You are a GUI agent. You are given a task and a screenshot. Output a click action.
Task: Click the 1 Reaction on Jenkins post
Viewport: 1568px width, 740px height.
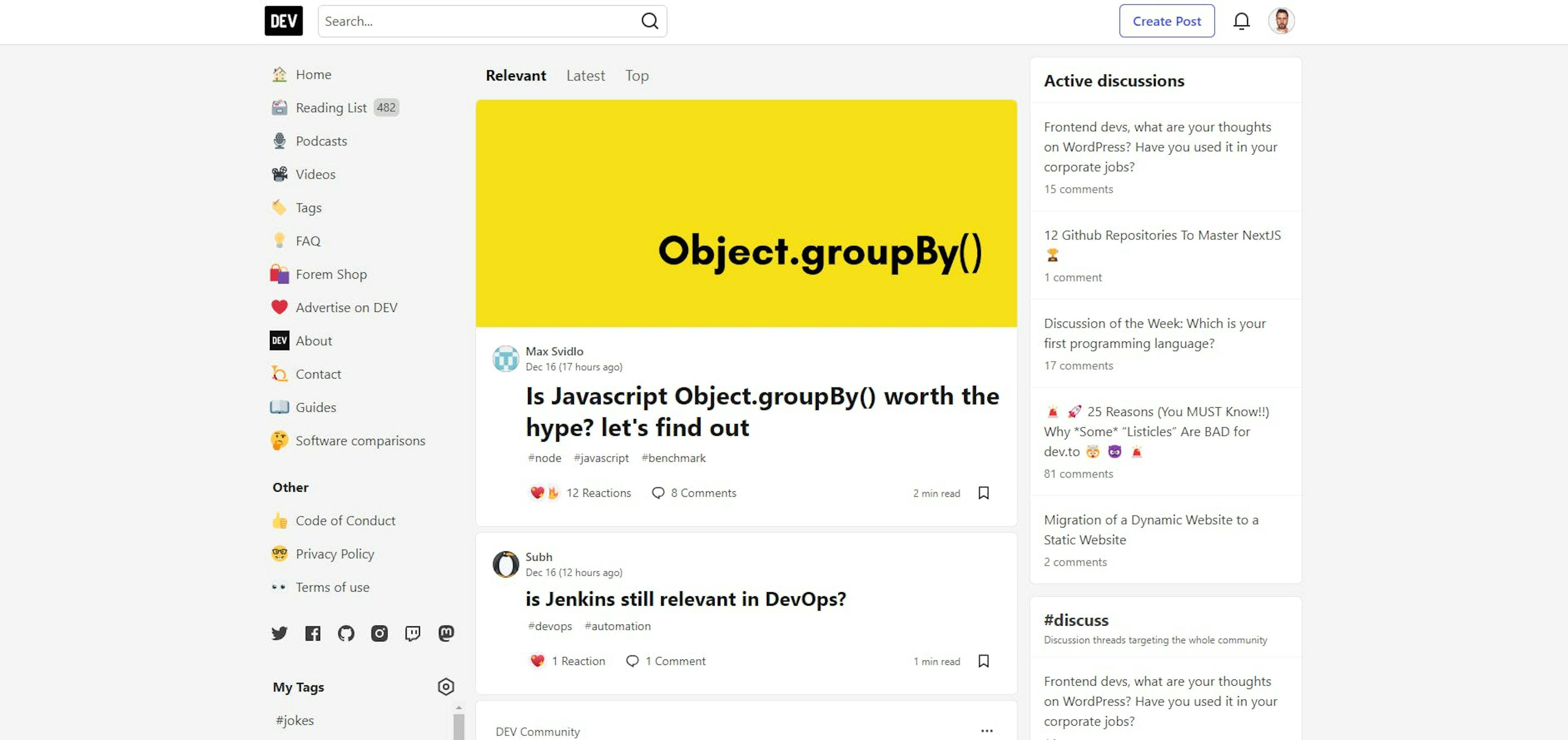[567, 661]
